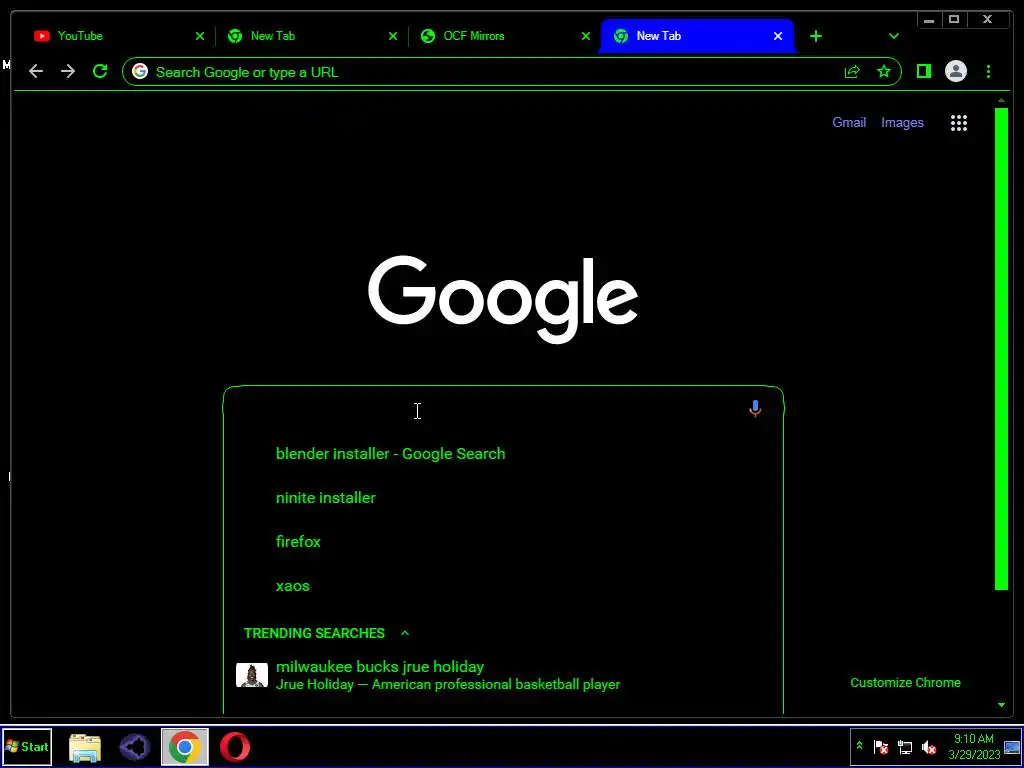Viewport: 1024px width, 768px height.
Task: Open a new tab with plus button
Action: pyautogui.click(x=816, y=36)
